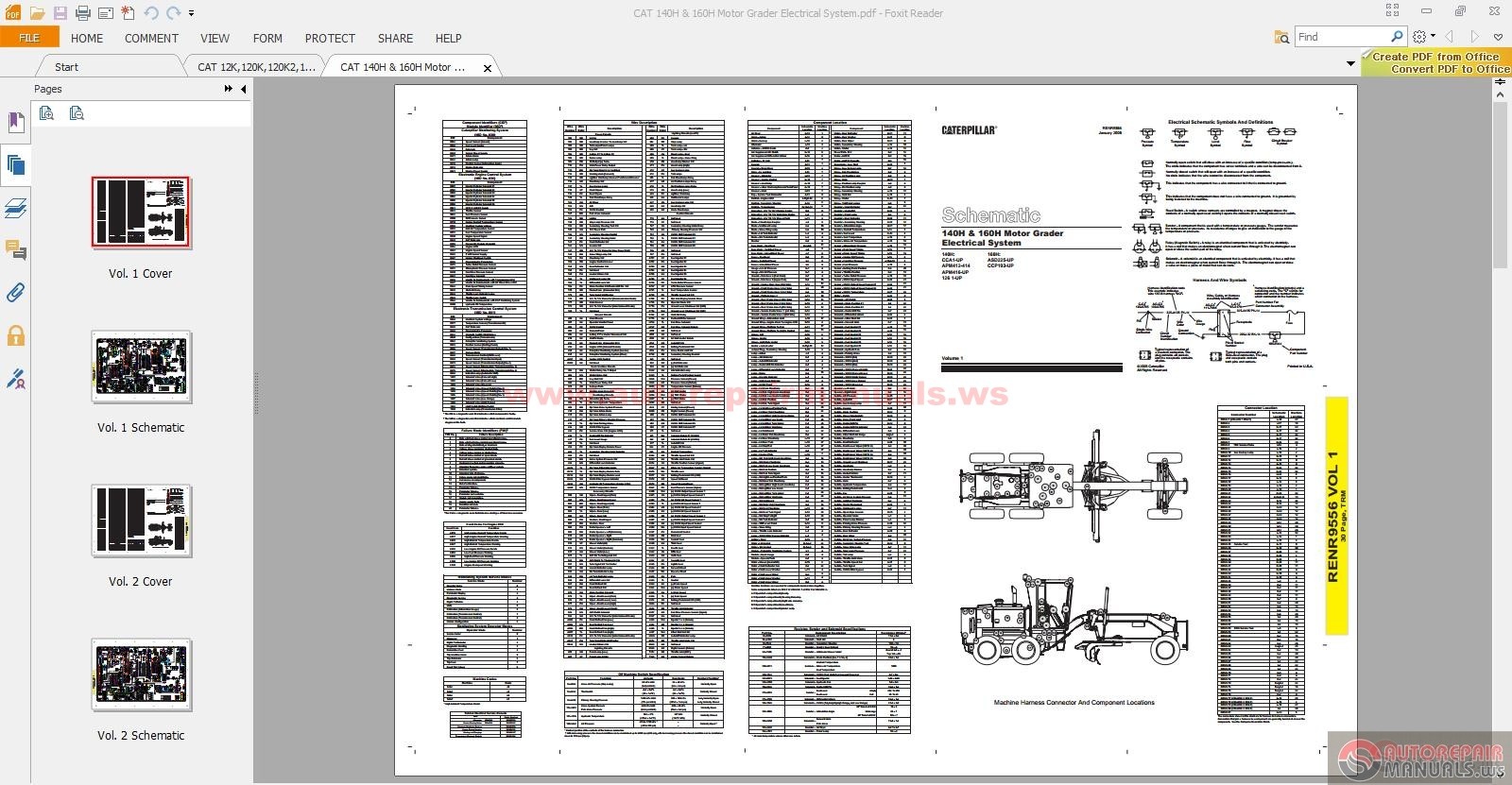Open the dropdown arrow beside the gear icon
The image size is (1512, 785).
[1433, 37]
